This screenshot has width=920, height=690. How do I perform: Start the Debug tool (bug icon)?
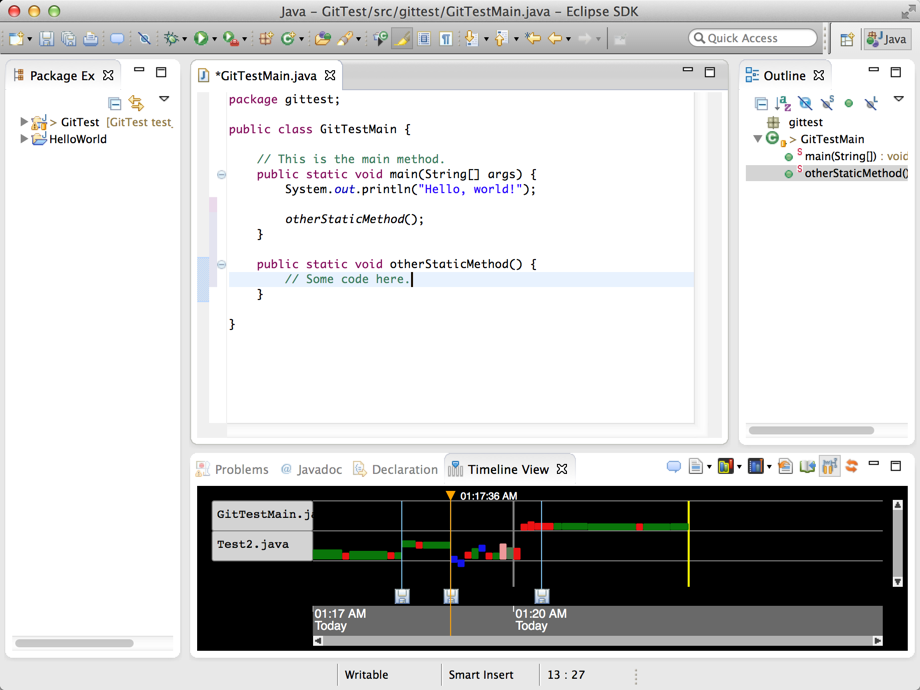[172, 39]
